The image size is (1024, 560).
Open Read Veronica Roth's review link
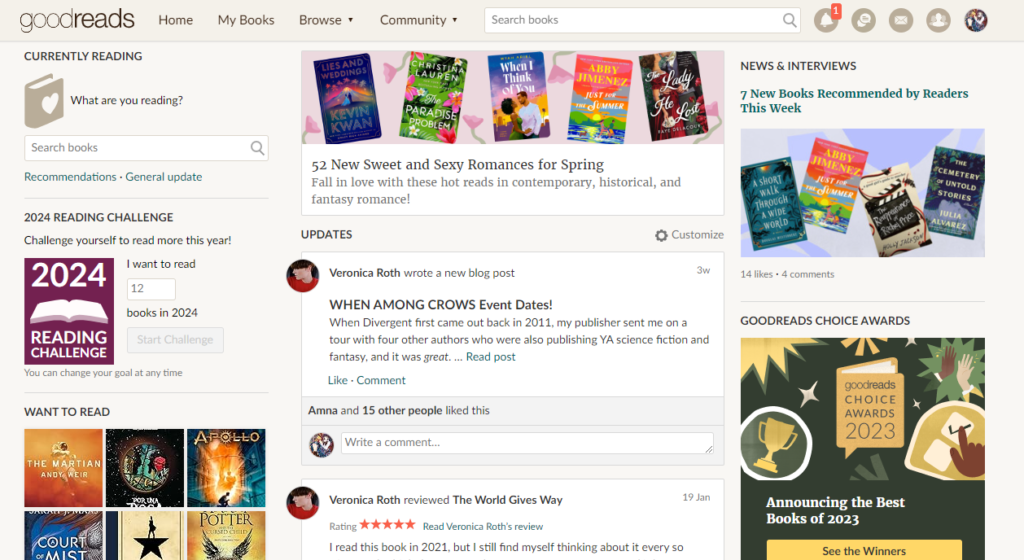point(483,527)
